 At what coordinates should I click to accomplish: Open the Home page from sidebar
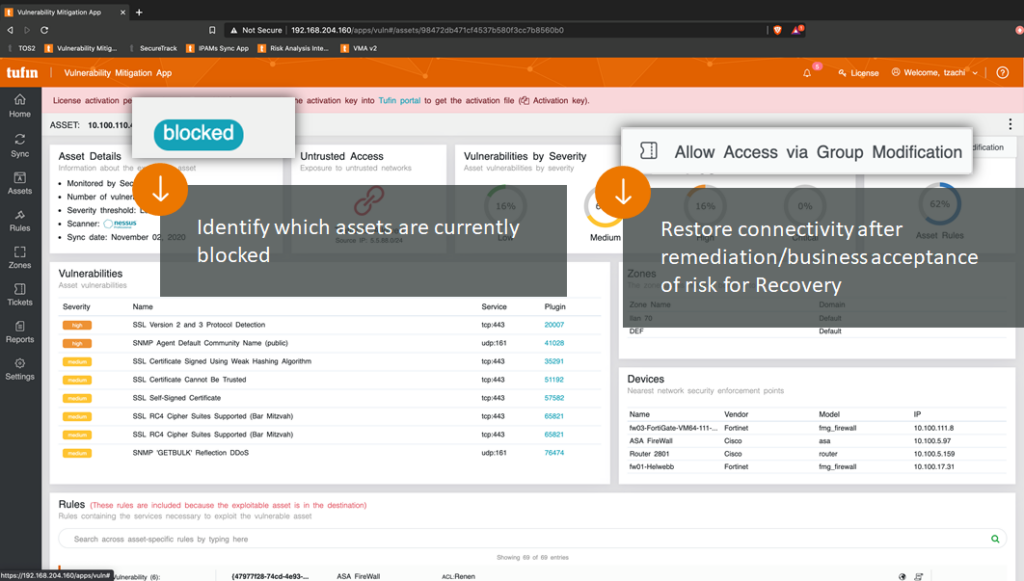[x=20, y=104]
